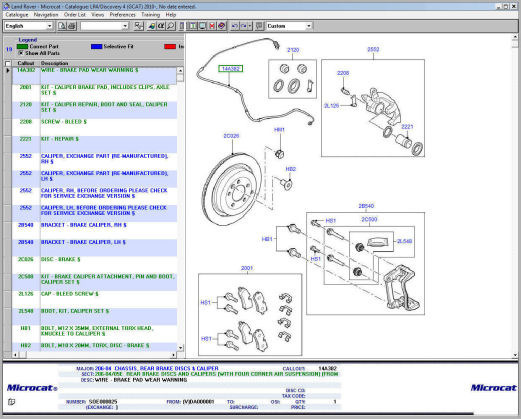This screenshot has width=521, height=419.
Task: Open the Custom view dropdown
Action: [309, 26]
